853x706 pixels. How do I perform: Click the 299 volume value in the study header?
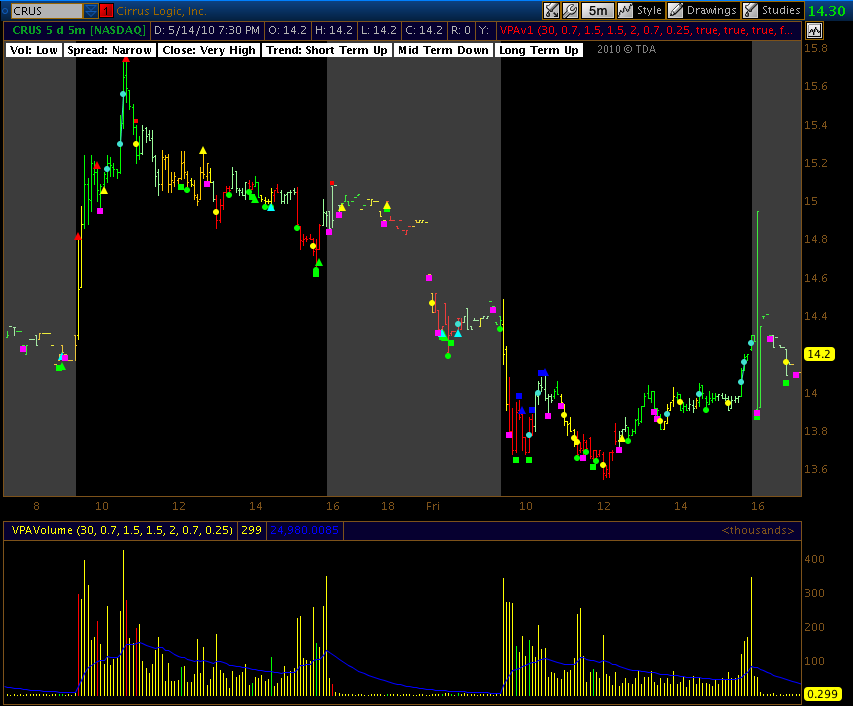(251, 530)
